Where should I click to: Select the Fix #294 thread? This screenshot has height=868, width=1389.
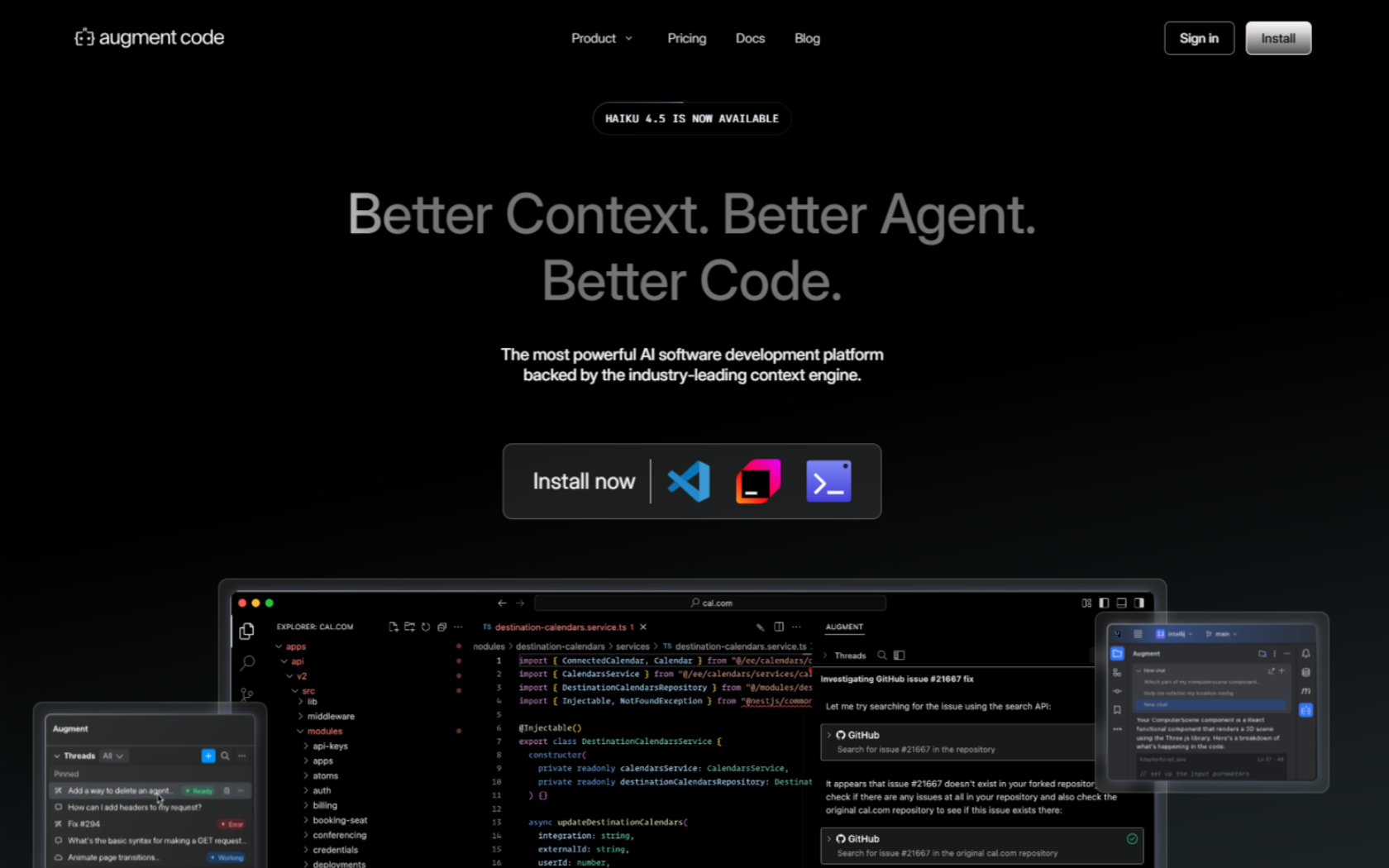(x=84, y=823)
